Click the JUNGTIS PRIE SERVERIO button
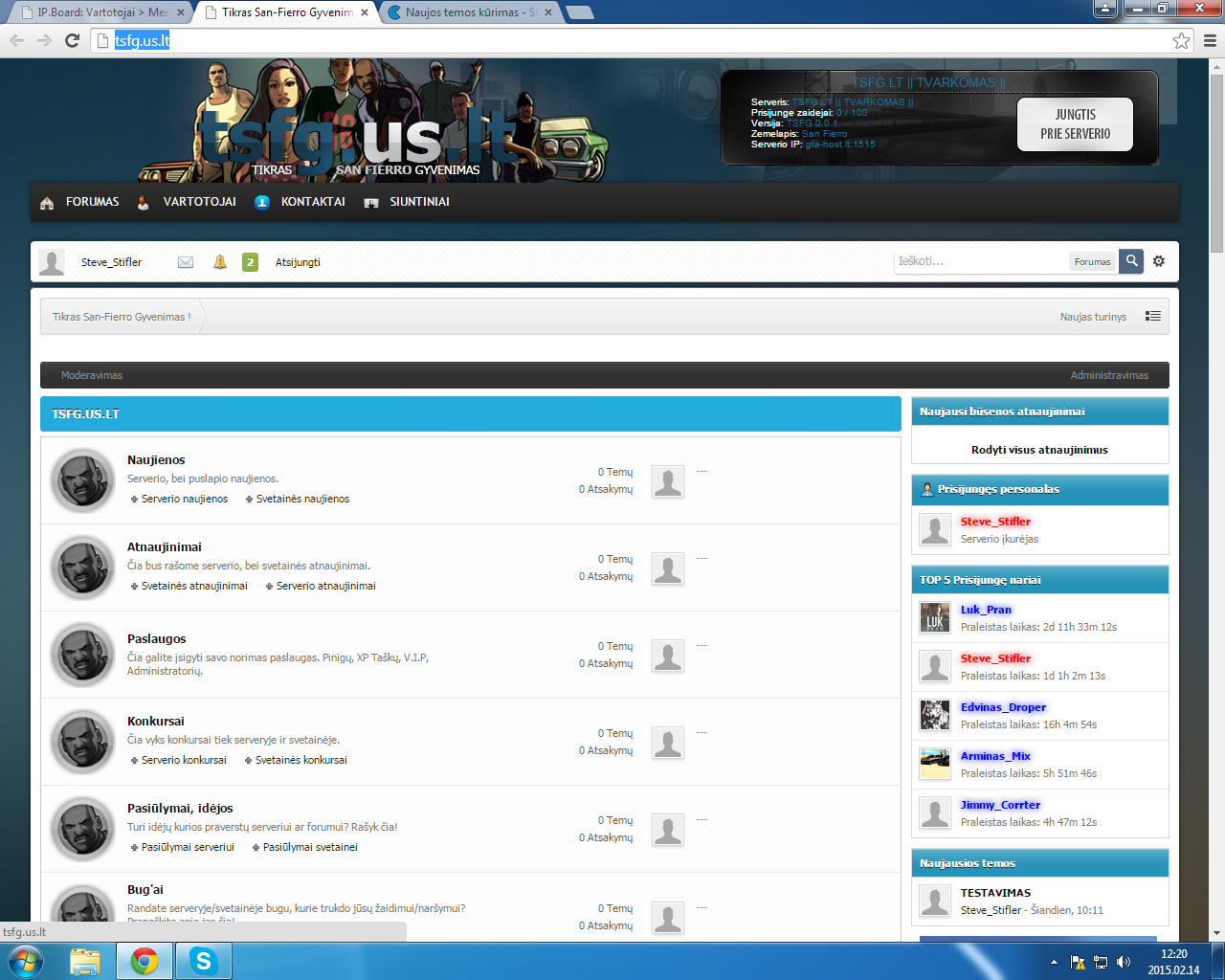1225x980 pixels. click(1075, 124)
